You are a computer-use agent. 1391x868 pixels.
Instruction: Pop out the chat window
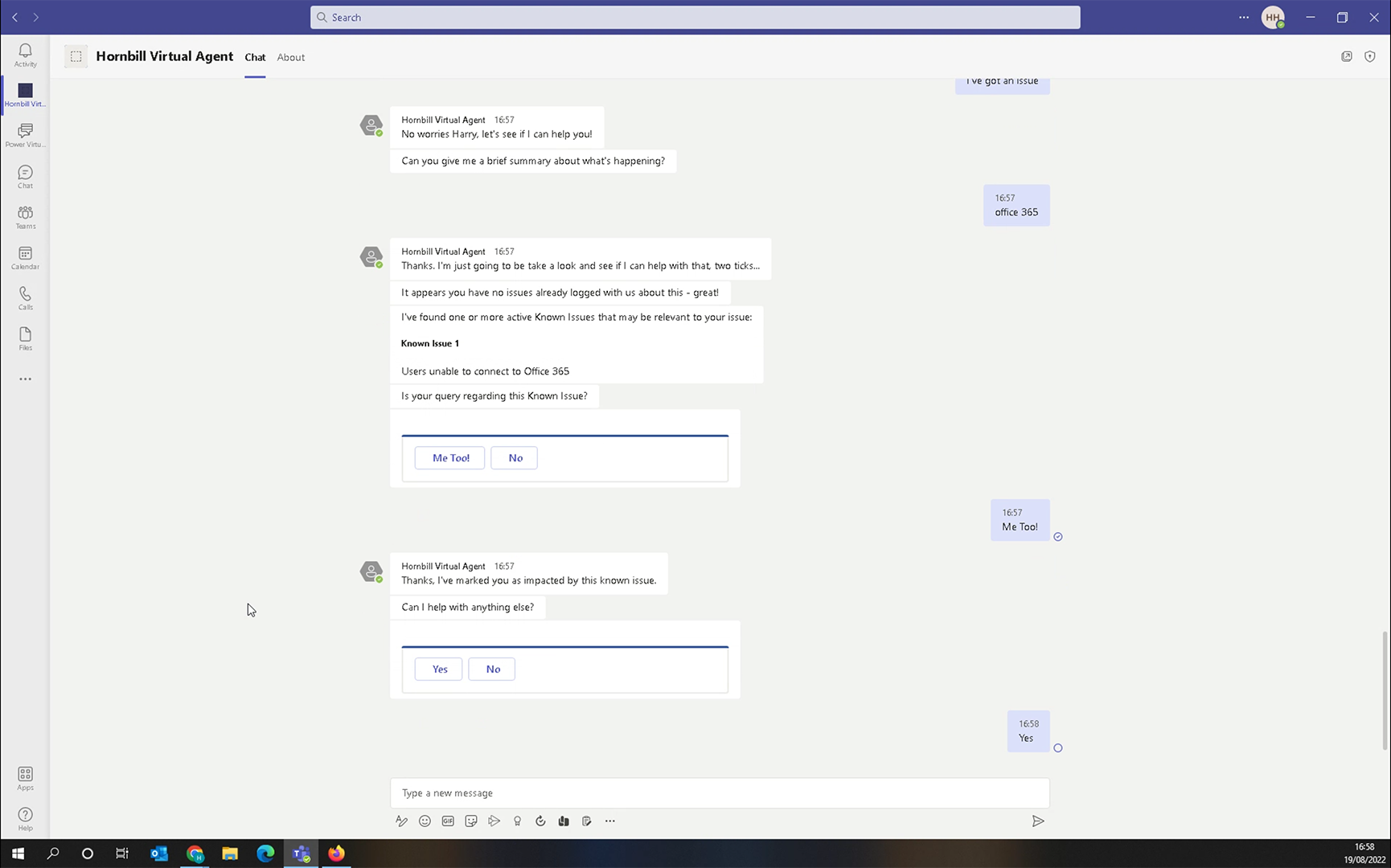(1347, 56)
